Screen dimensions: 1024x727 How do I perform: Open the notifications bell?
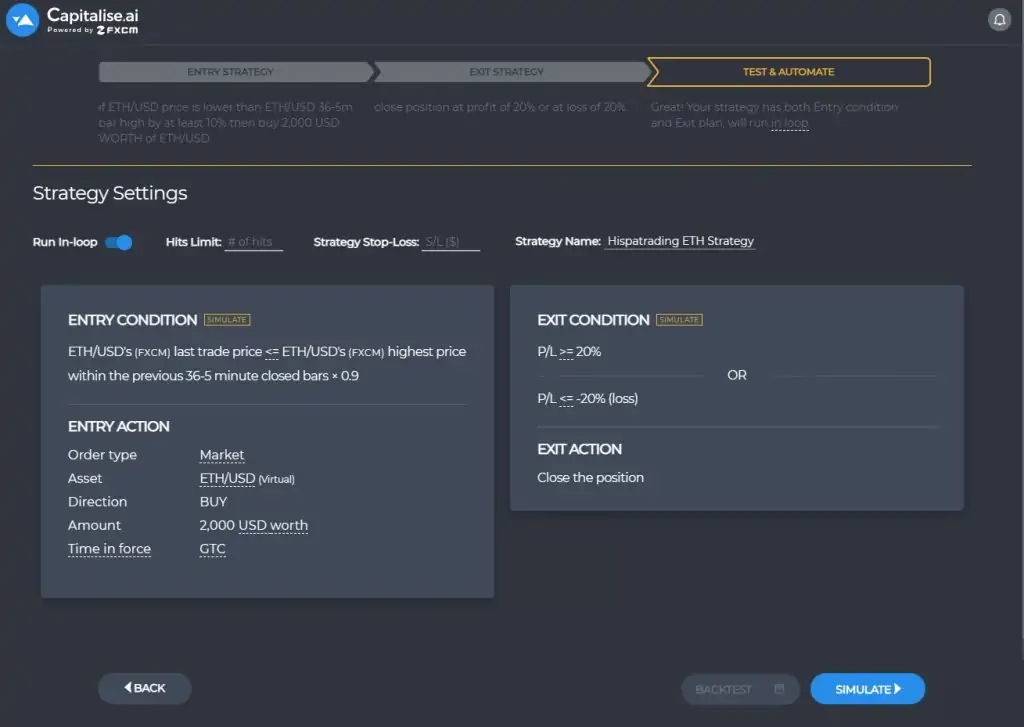tap(999, 20)
